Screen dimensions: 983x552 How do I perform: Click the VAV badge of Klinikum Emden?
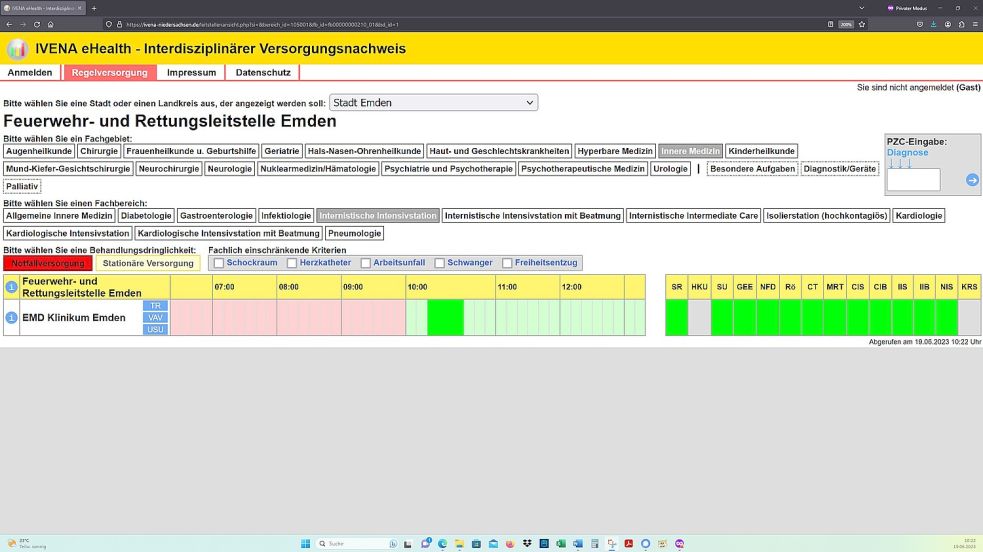click(155, 318)
